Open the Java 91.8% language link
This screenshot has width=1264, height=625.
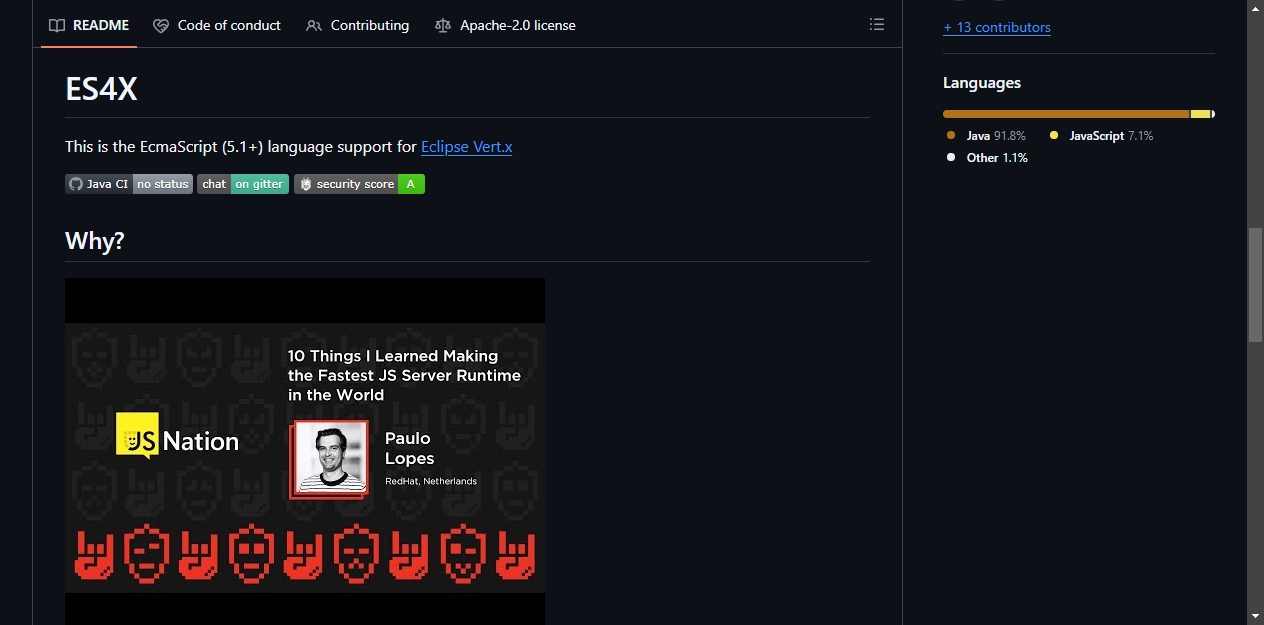[987, 135]
